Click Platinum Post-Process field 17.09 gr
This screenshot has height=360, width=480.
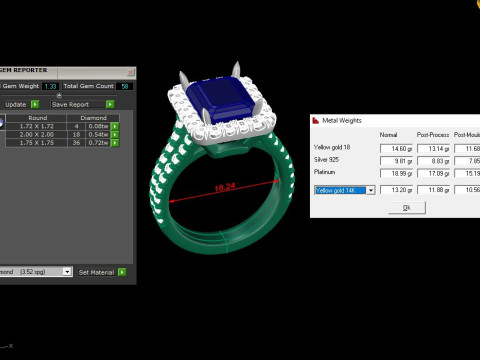pos(433,173)
